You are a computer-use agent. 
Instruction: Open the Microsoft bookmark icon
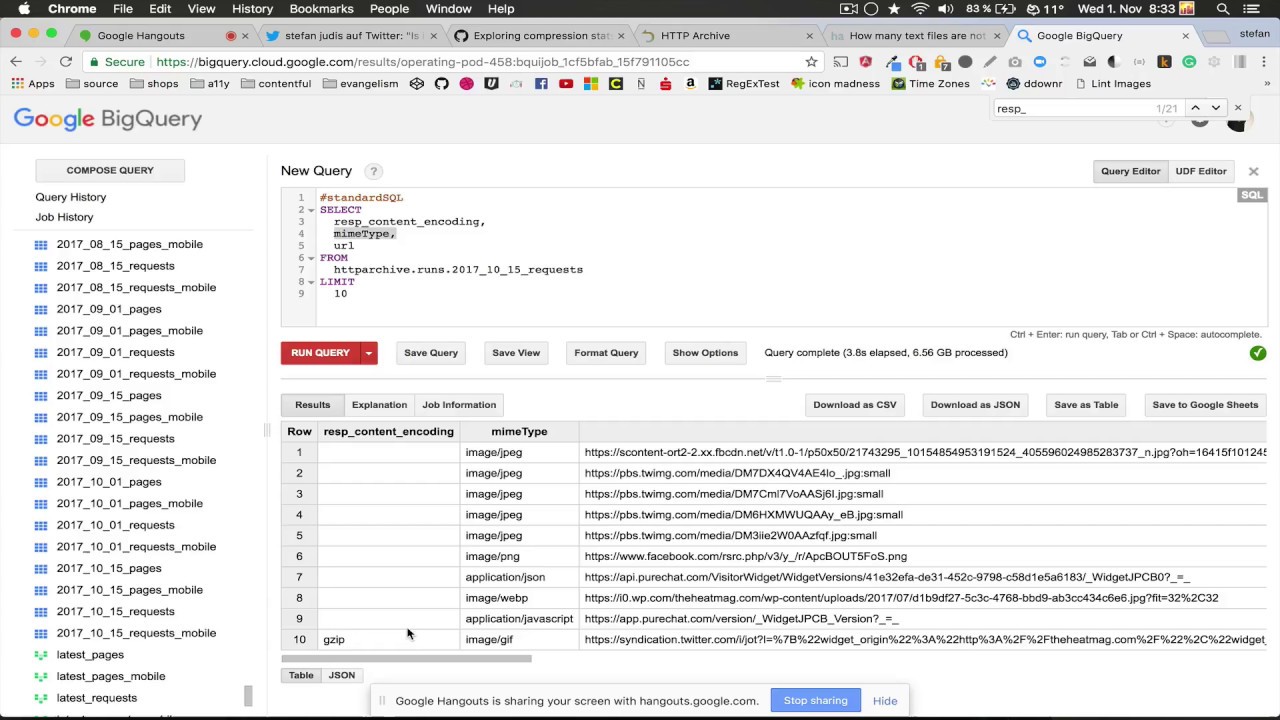pyautogui.click(x=591, y=84)
